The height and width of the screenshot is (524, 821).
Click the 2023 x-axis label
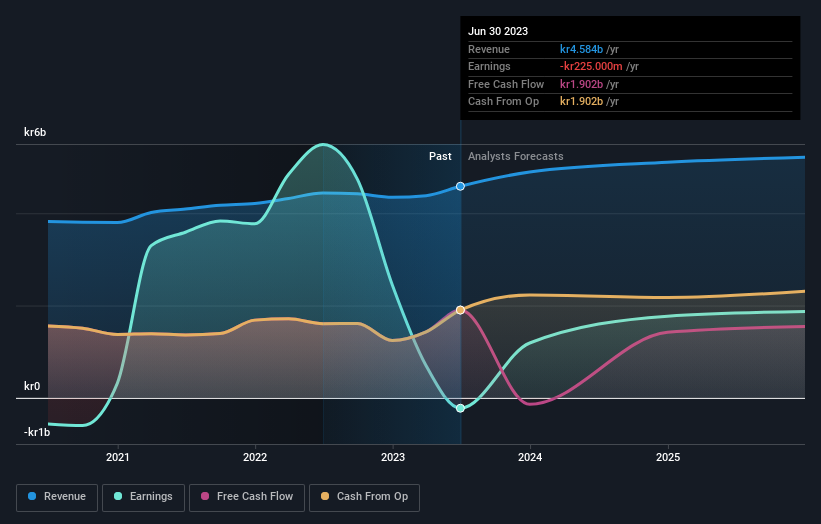tap(393, 457)
